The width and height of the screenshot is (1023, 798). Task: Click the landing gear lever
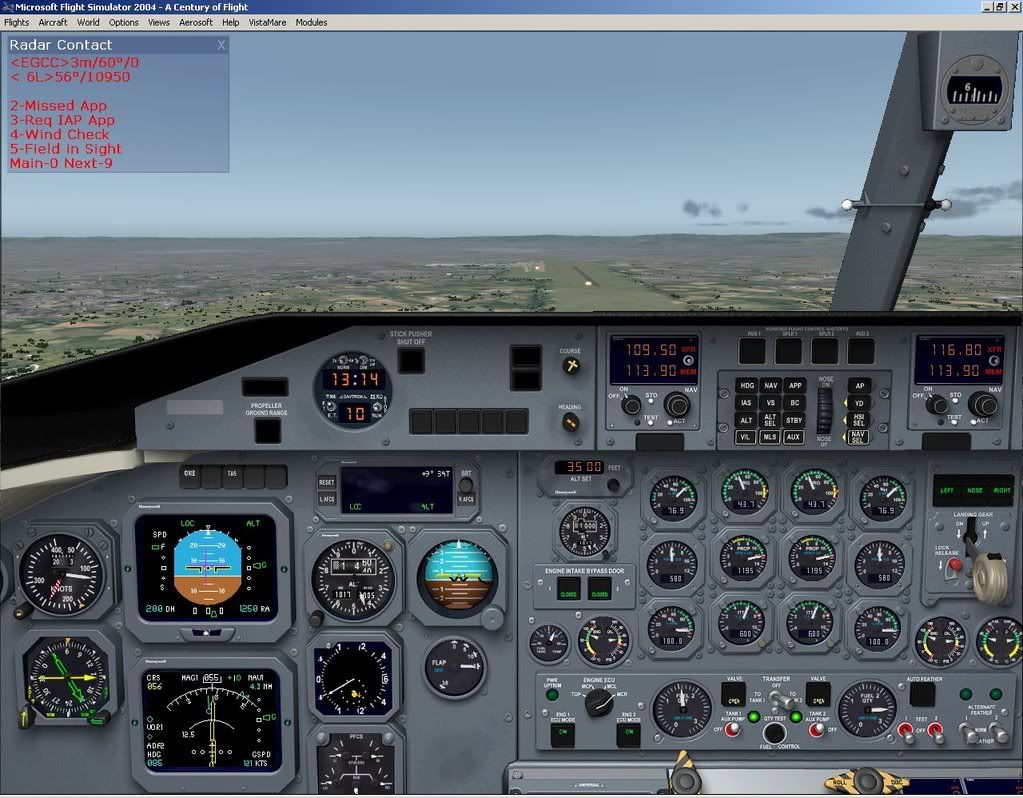(986, 571)
